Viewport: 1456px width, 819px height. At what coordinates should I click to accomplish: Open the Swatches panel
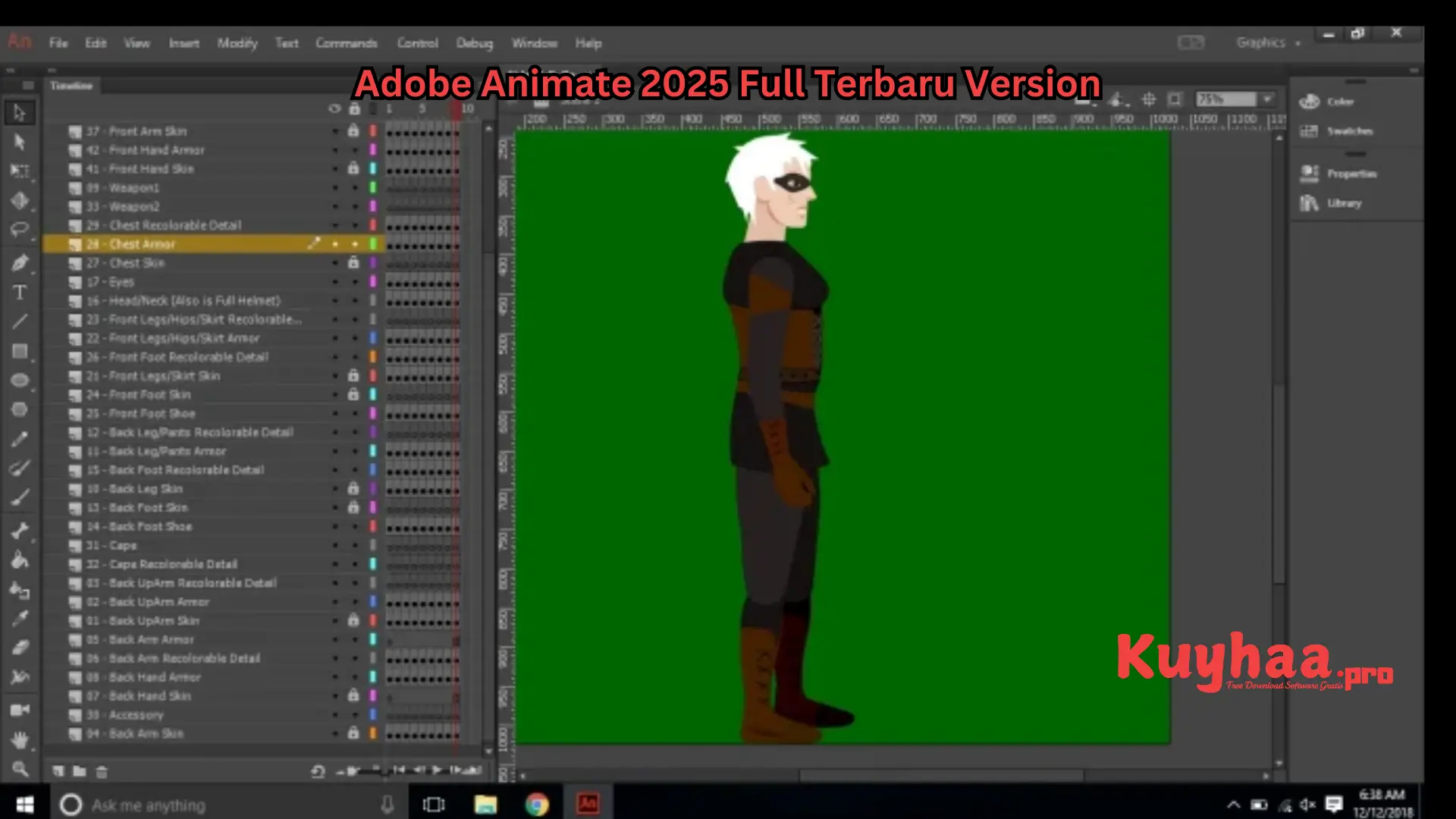[1350, 130]
